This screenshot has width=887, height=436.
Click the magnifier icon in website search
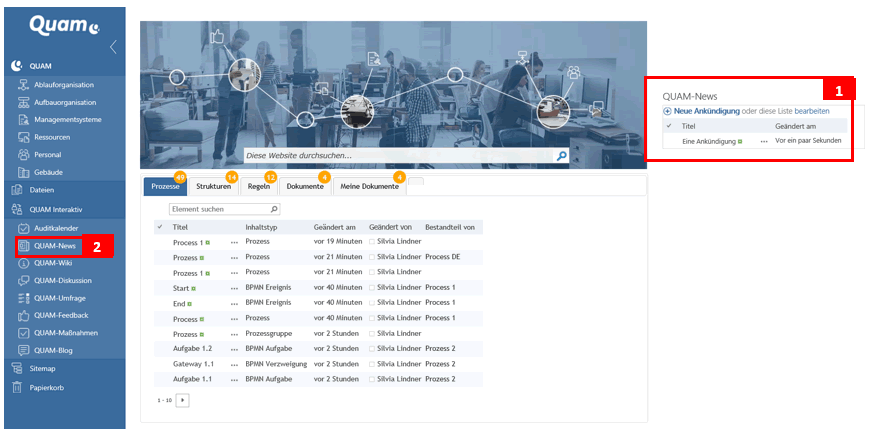[x=561, y=156]
